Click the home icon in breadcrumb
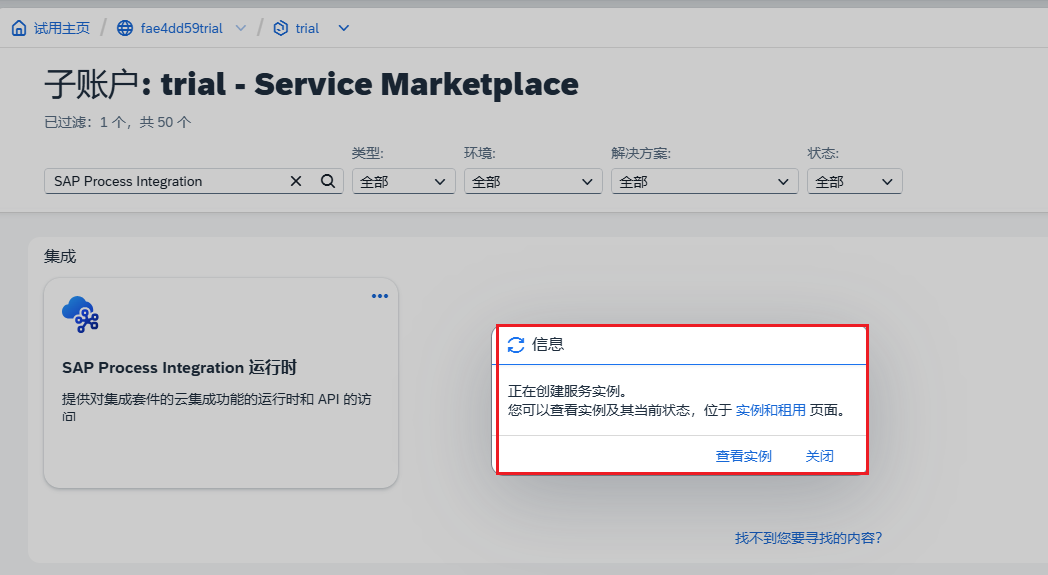1048x575 pixels. 18,28
